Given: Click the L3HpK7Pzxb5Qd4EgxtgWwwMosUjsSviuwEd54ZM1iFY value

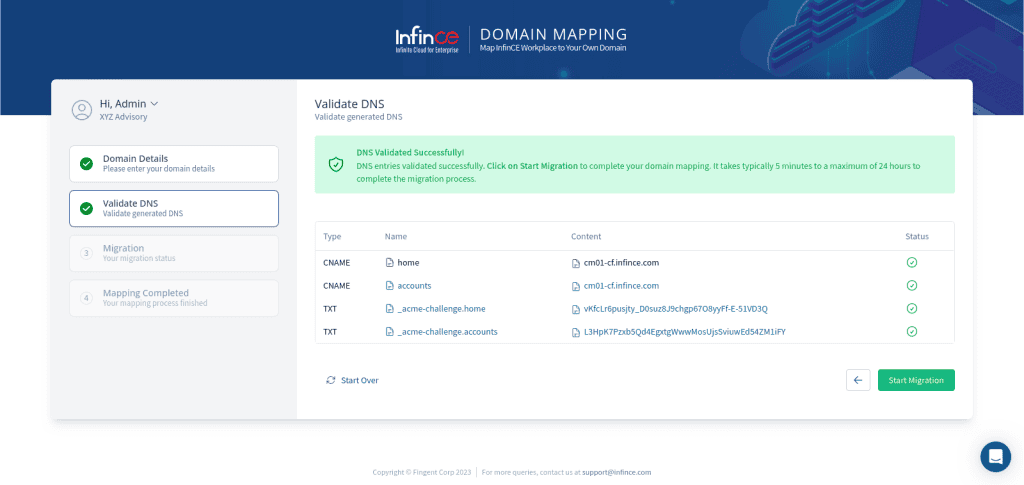Looking at the screenshot, I should (684, 332).
